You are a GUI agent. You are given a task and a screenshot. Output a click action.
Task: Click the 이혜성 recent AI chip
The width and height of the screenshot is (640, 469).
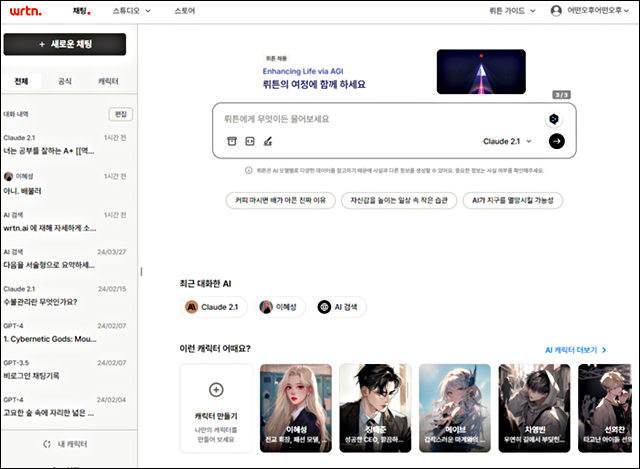(280, 307)
